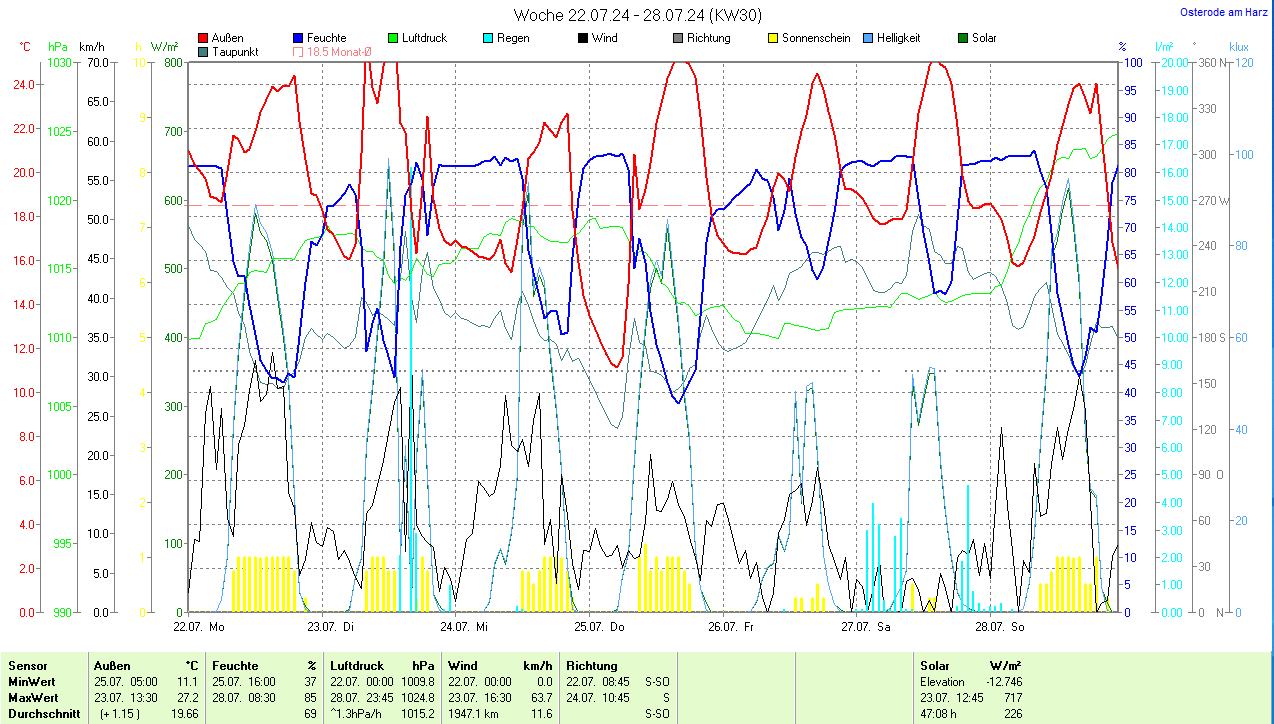Screen dimensions: 1274x724
Task: Click the cyan Regen legend square
Action: pyautogui.click(x=488, y=38)
